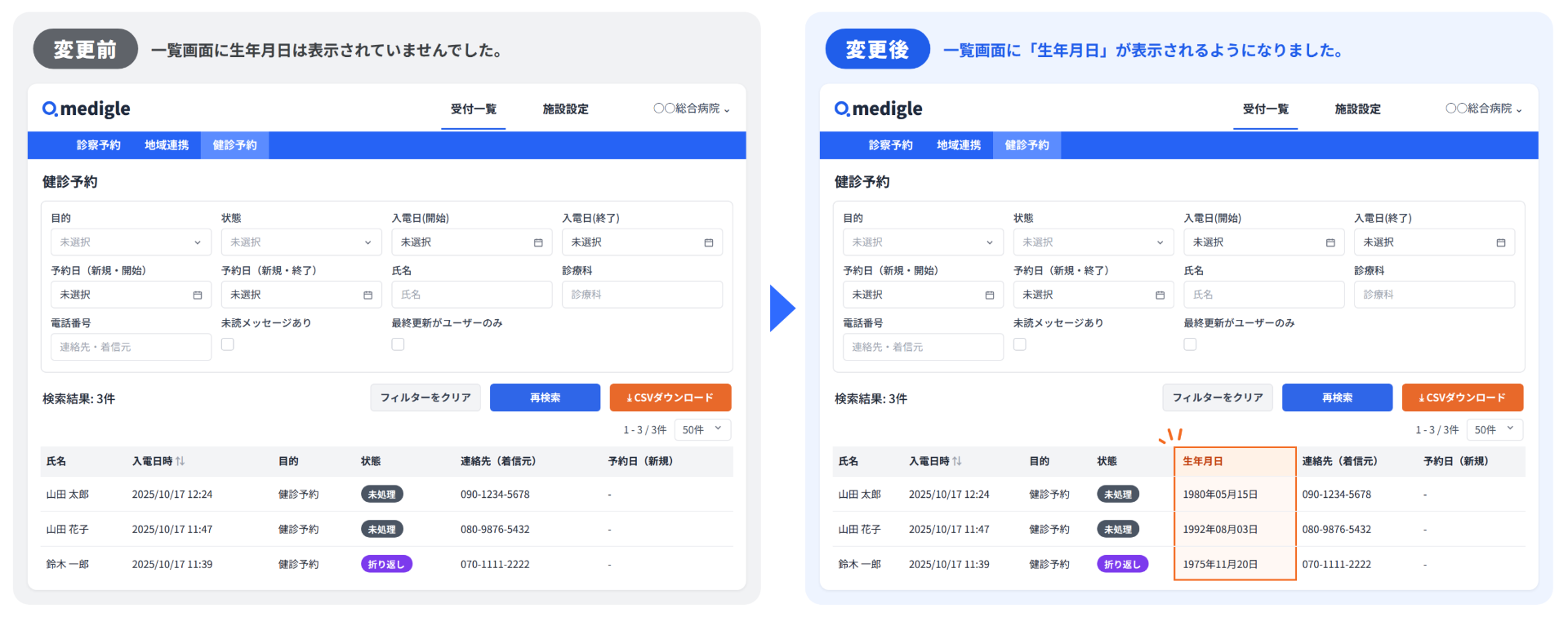Open calendar icon for 入電日(終了) in after panel

click(x=1501, y=242)
